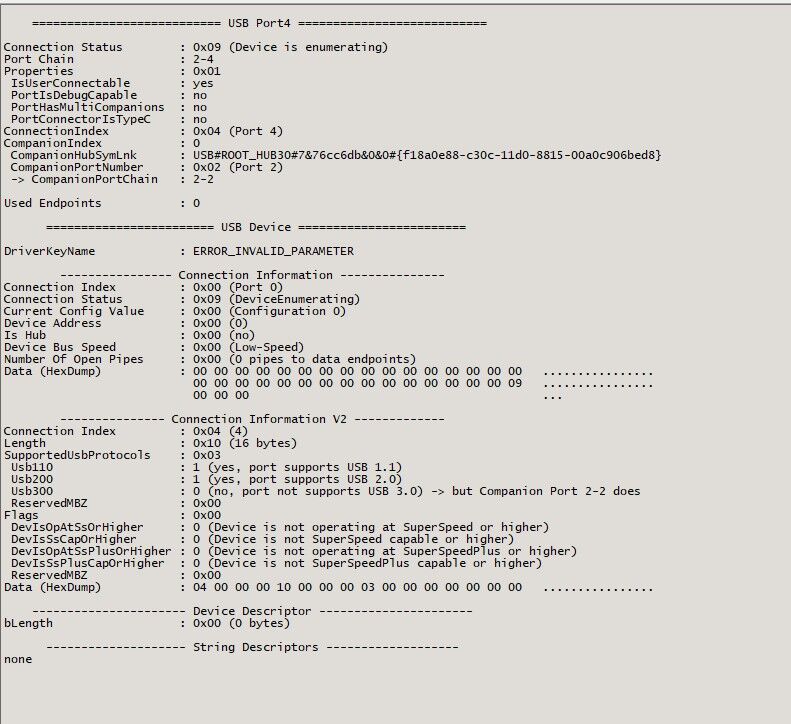Click the USB Device section header
Screen dimensions: 791x724
coord(256,227)
